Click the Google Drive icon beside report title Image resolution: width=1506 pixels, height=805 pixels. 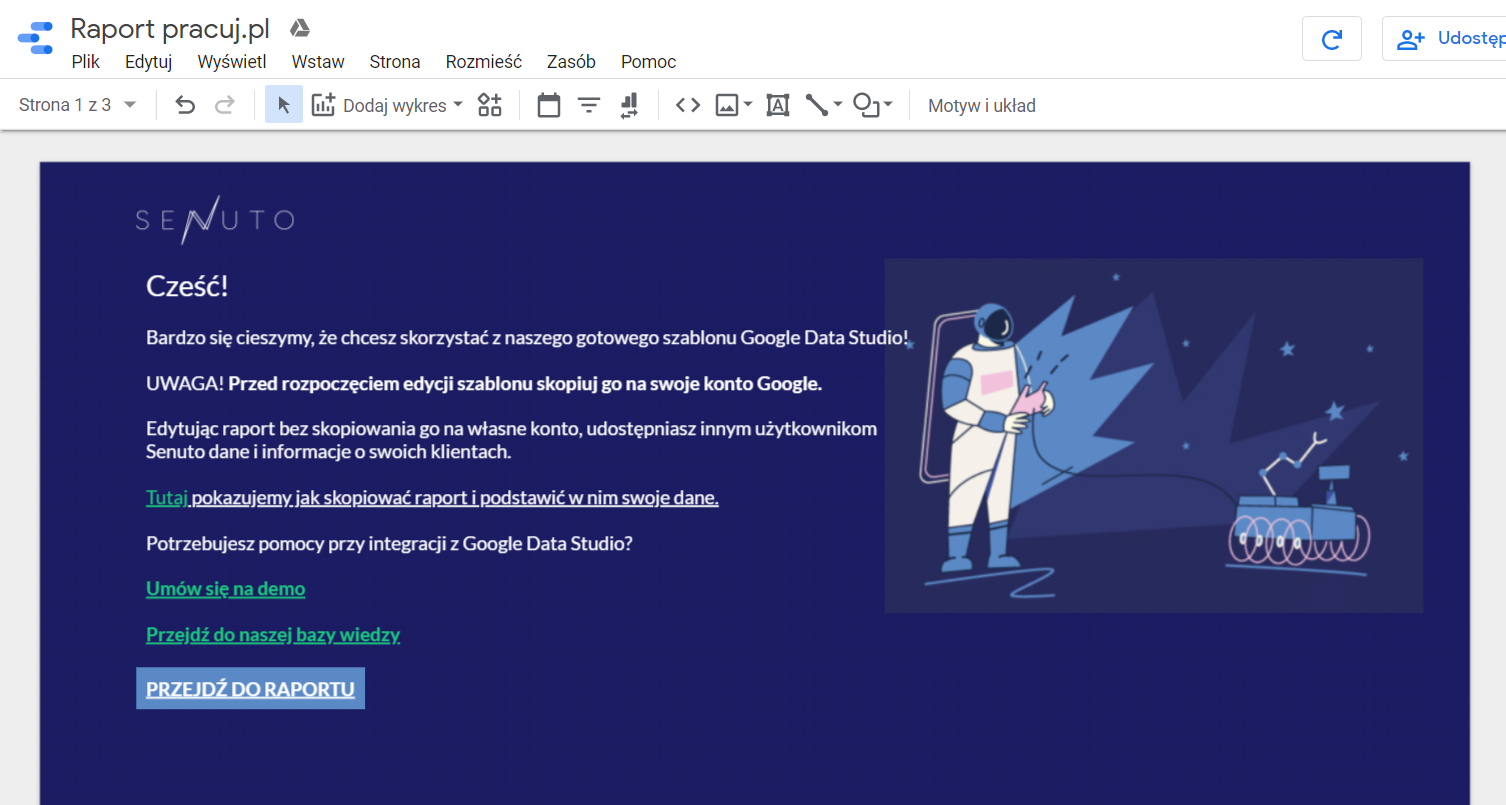(299, 28)
